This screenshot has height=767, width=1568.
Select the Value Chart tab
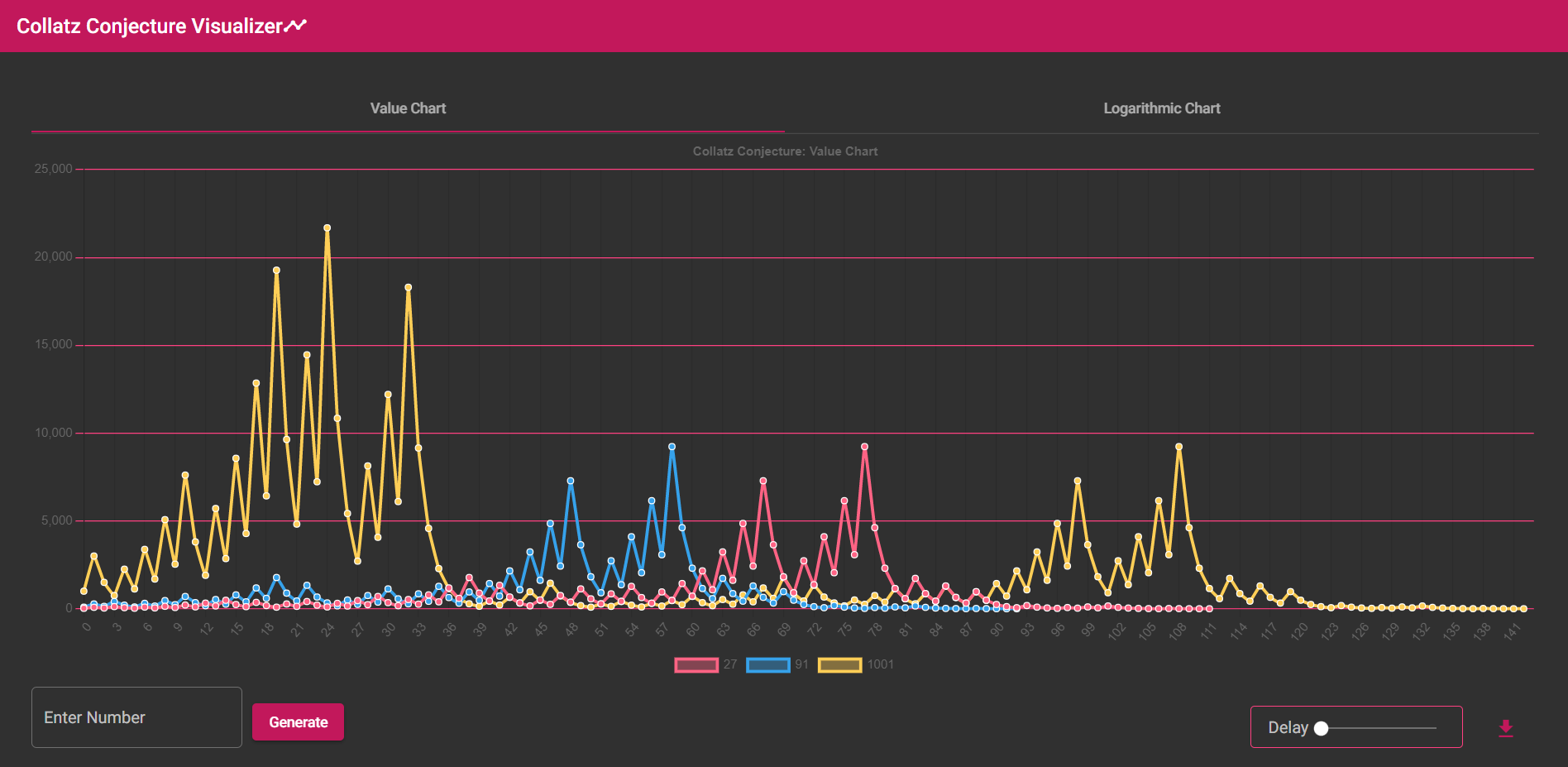tap(408, 108)
